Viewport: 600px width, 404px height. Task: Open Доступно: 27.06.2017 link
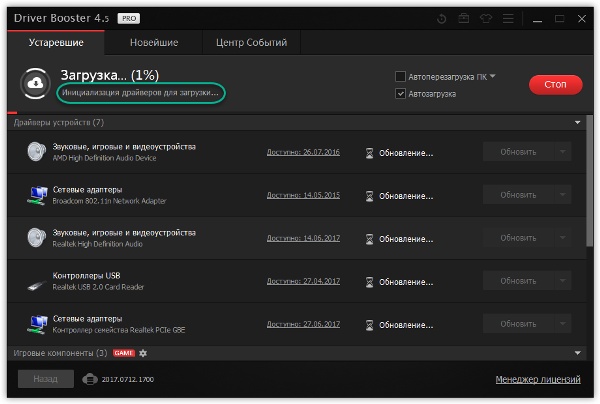303,324
